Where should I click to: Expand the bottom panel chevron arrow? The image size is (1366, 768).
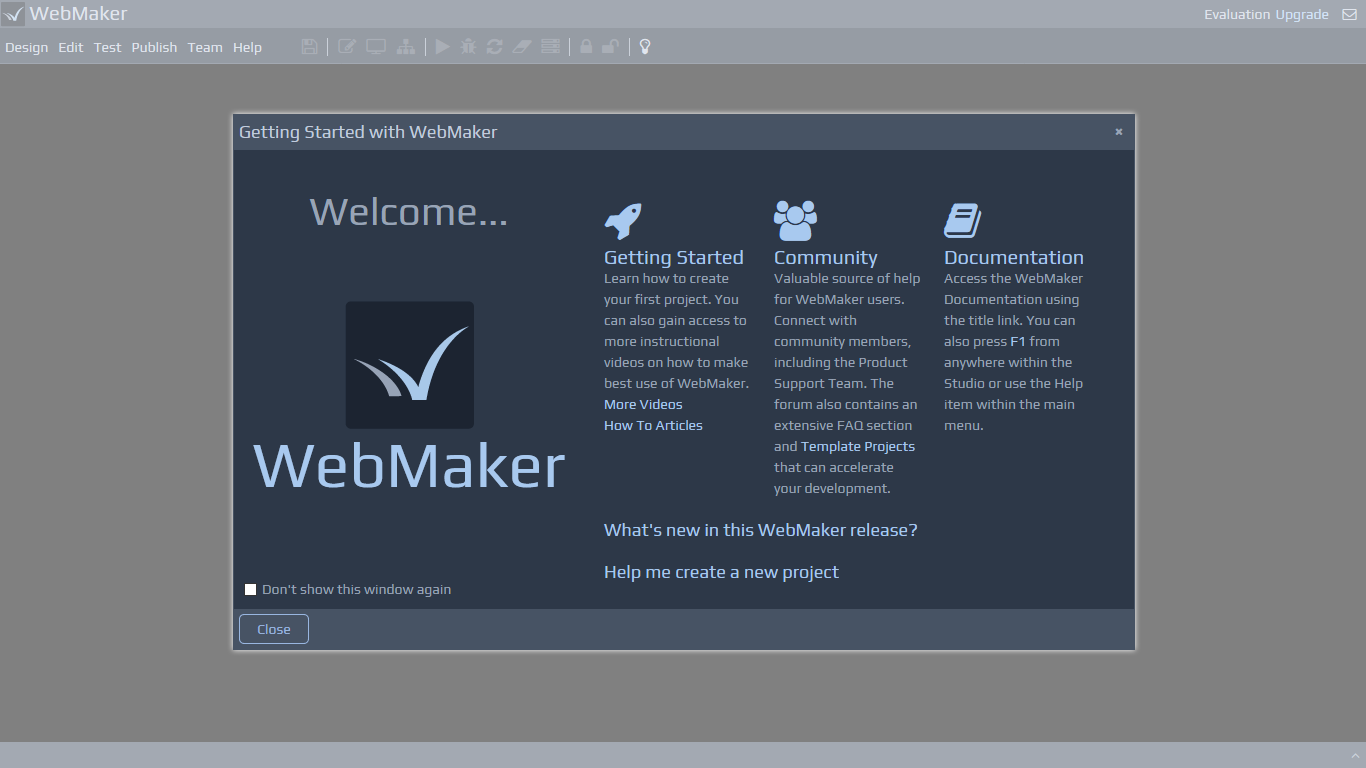pos(1355,755)
